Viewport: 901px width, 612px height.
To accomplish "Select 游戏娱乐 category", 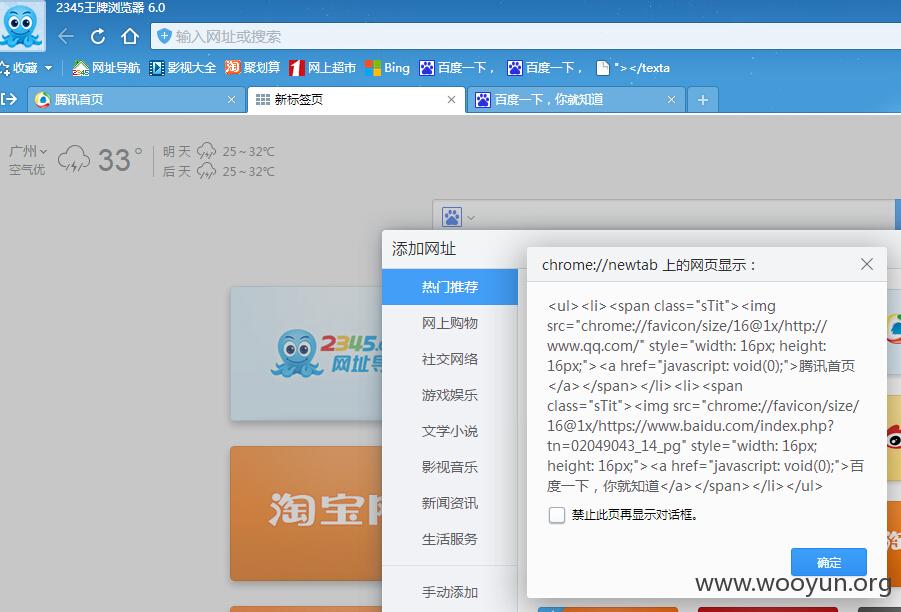I will [449, 395].
